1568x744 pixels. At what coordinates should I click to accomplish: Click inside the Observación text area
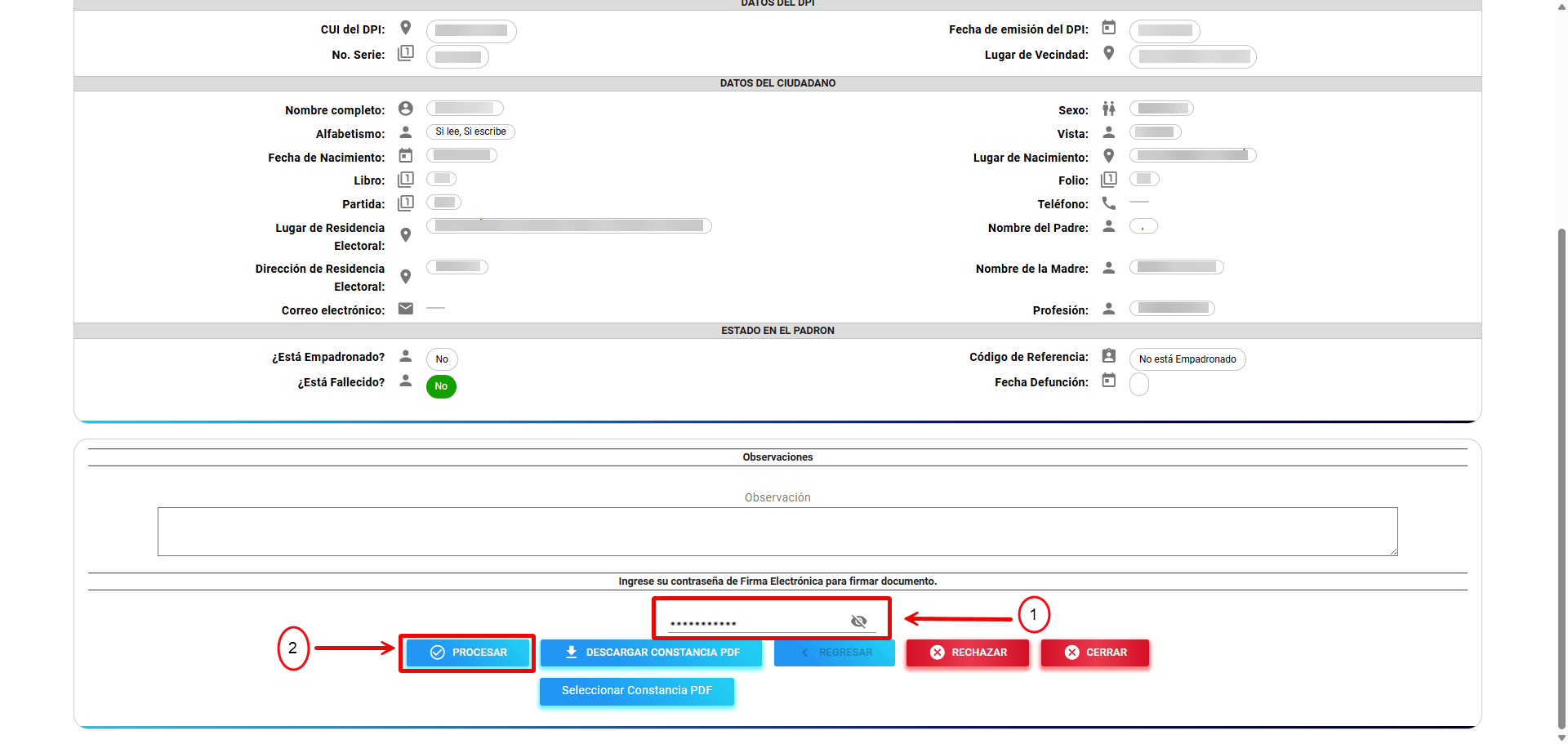[777, 532]
